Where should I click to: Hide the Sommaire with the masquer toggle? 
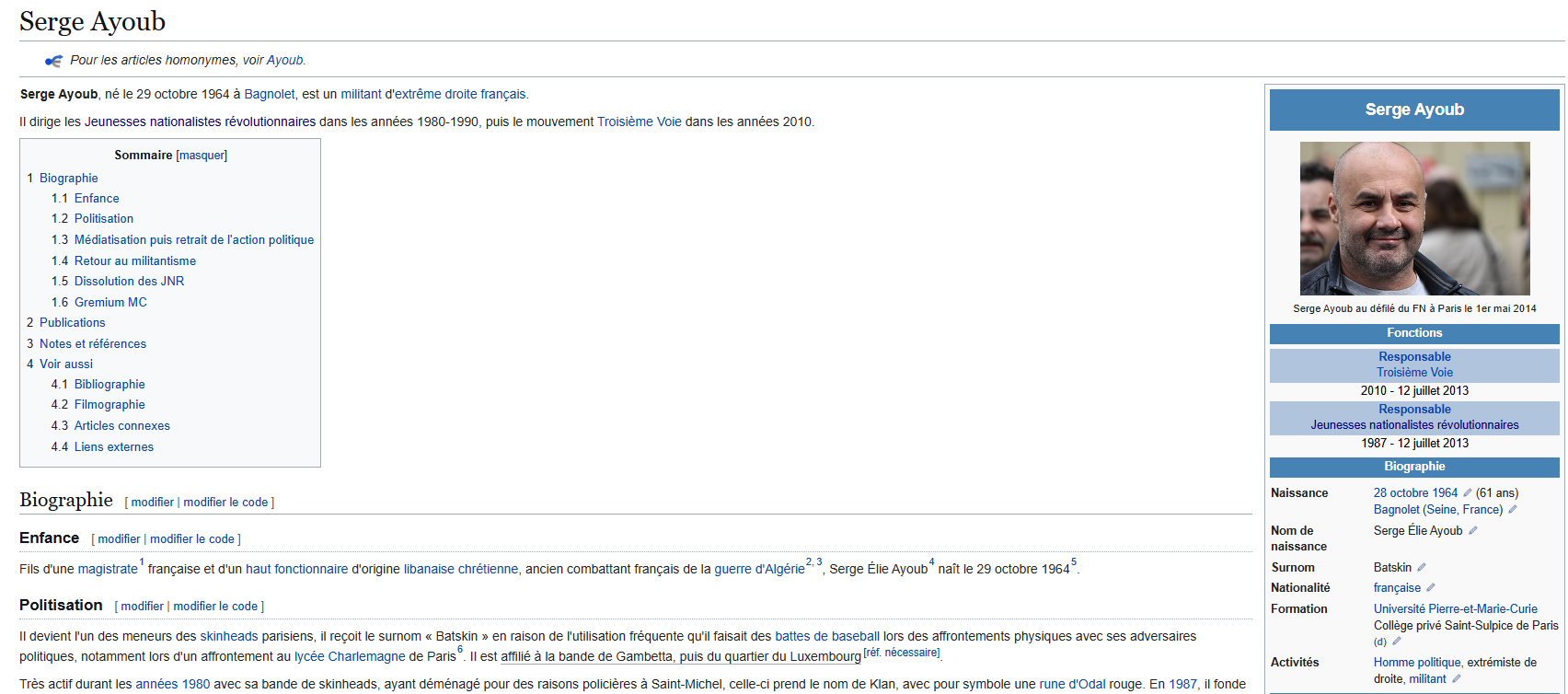202,156
